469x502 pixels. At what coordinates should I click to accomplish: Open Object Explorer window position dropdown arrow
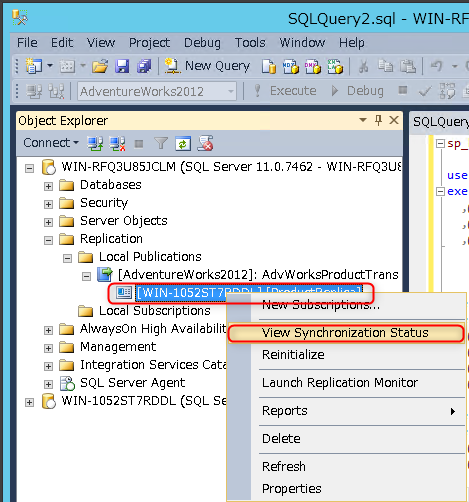coord(363,120)
